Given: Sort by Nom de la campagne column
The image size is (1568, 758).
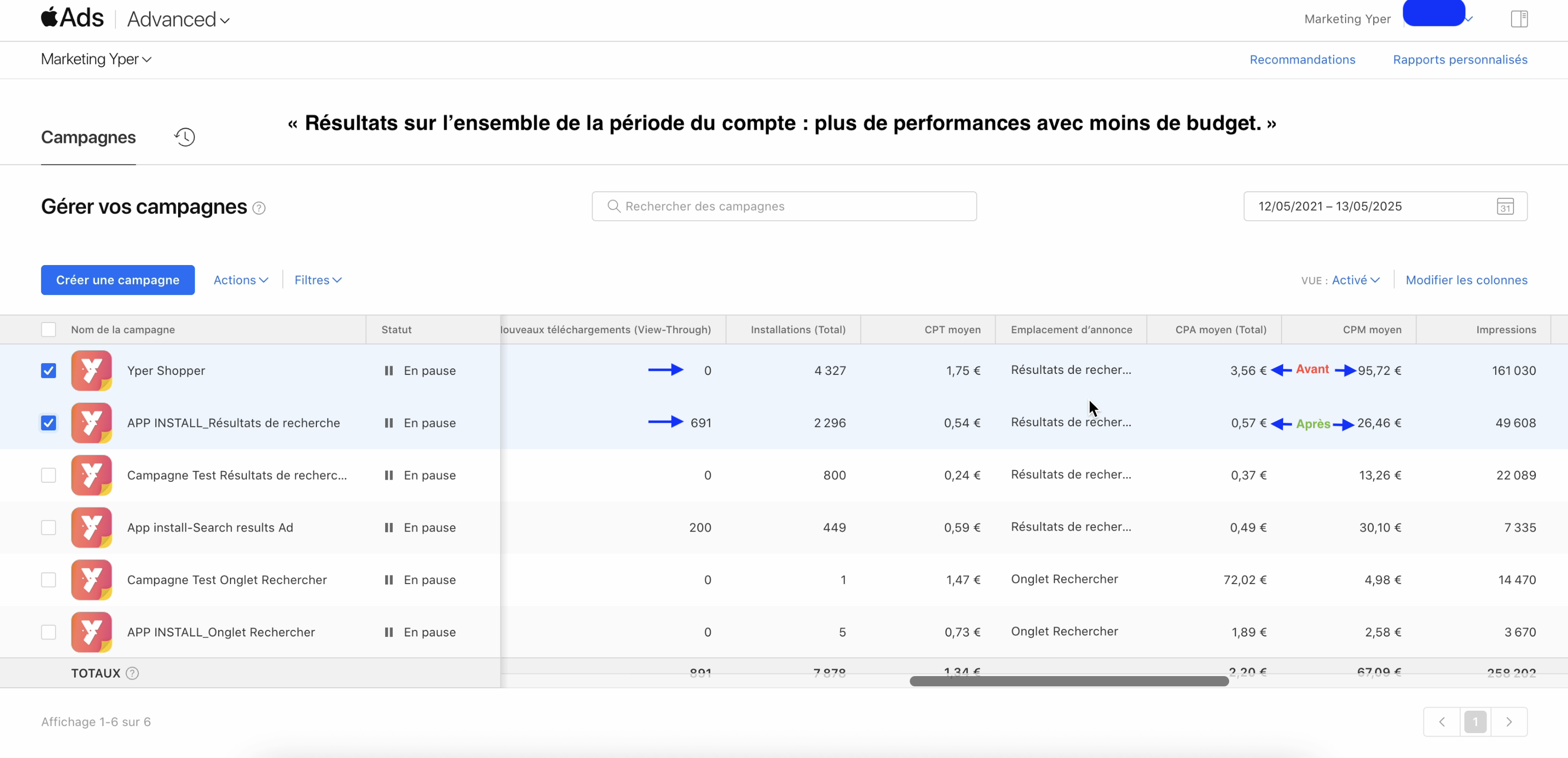Looking at the screenshot, I should pos(123,329).
